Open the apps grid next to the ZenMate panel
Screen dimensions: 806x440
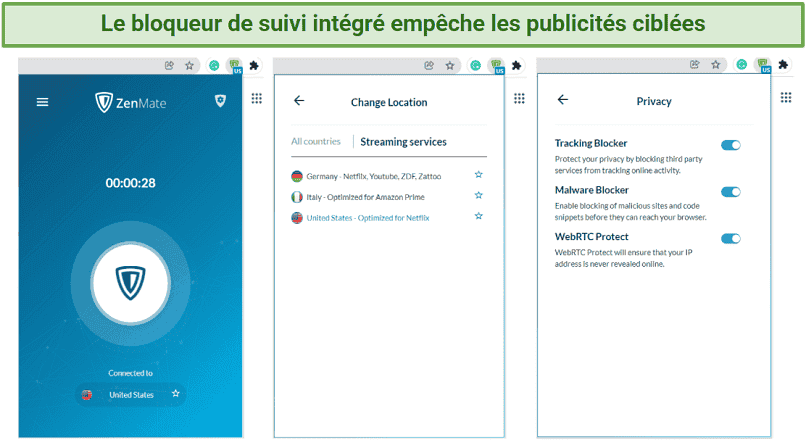257,98
